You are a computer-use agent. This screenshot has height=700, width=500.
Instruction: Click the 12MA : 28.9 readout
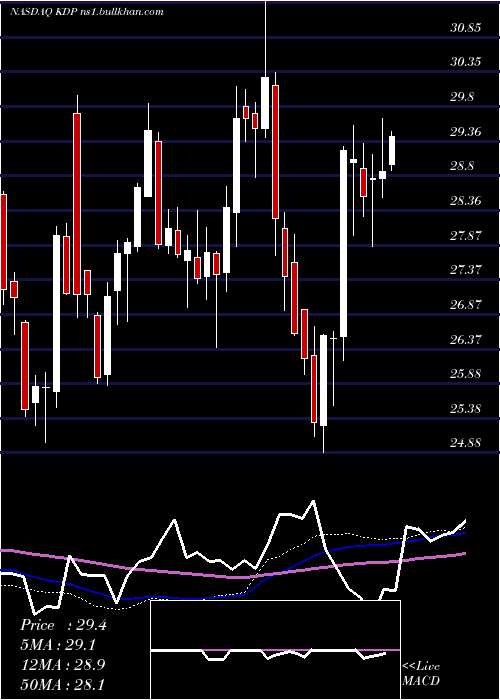[x=63, y=665]
